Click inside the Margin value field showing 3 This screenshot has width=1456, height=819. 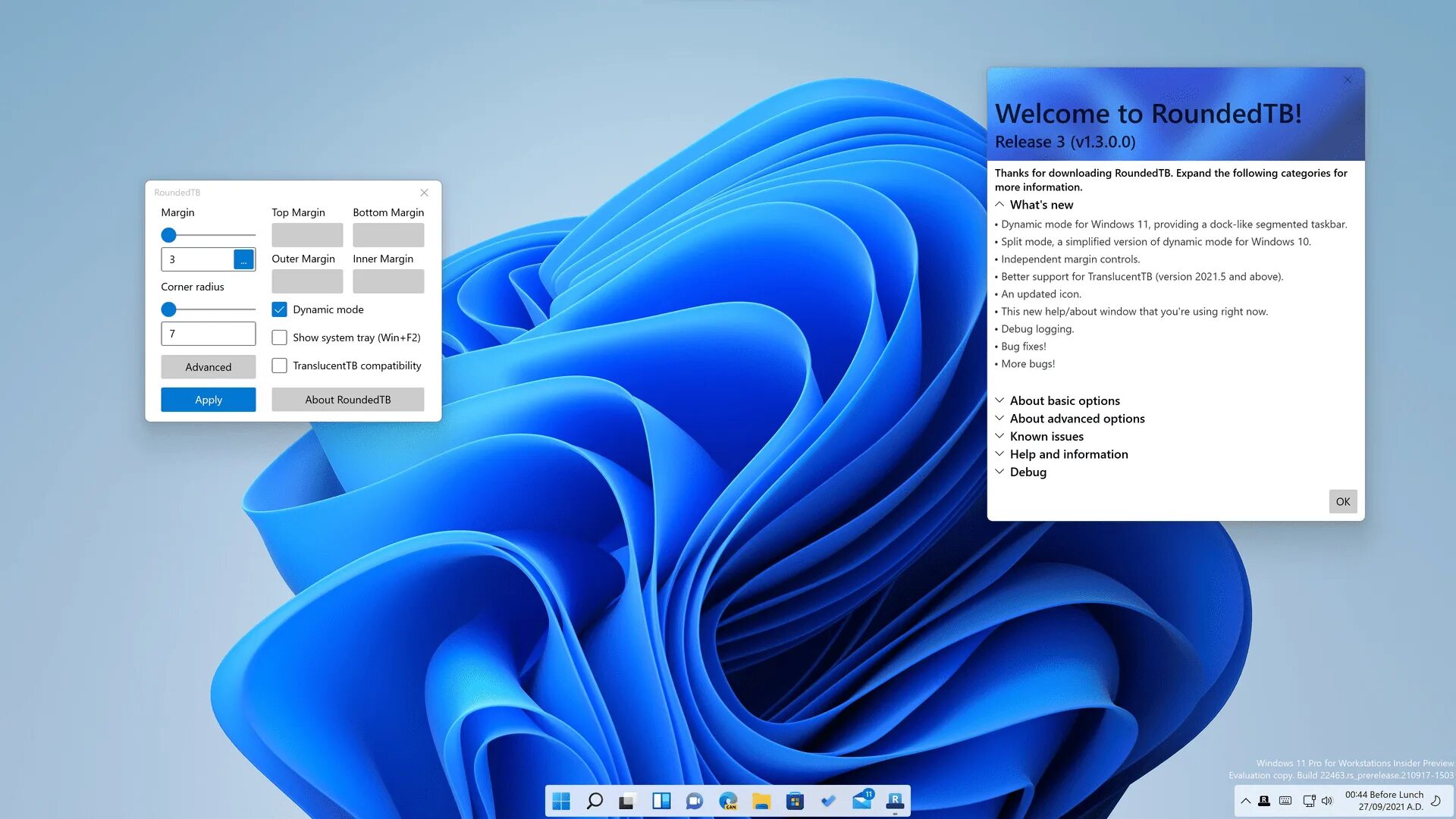click(x=196, y=259)
